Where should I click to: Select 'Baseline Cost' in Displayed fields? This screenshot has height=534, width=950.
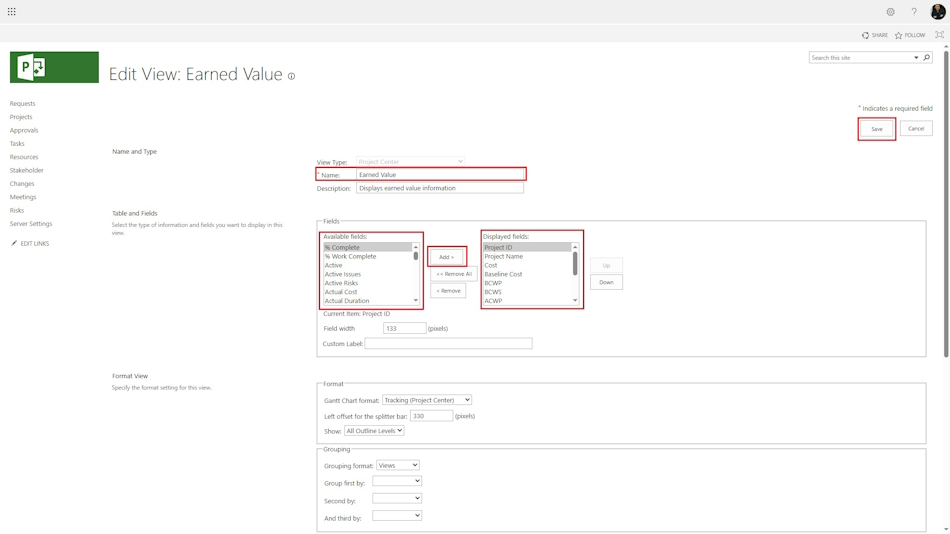pyautogui.click(x=527, y=274)
